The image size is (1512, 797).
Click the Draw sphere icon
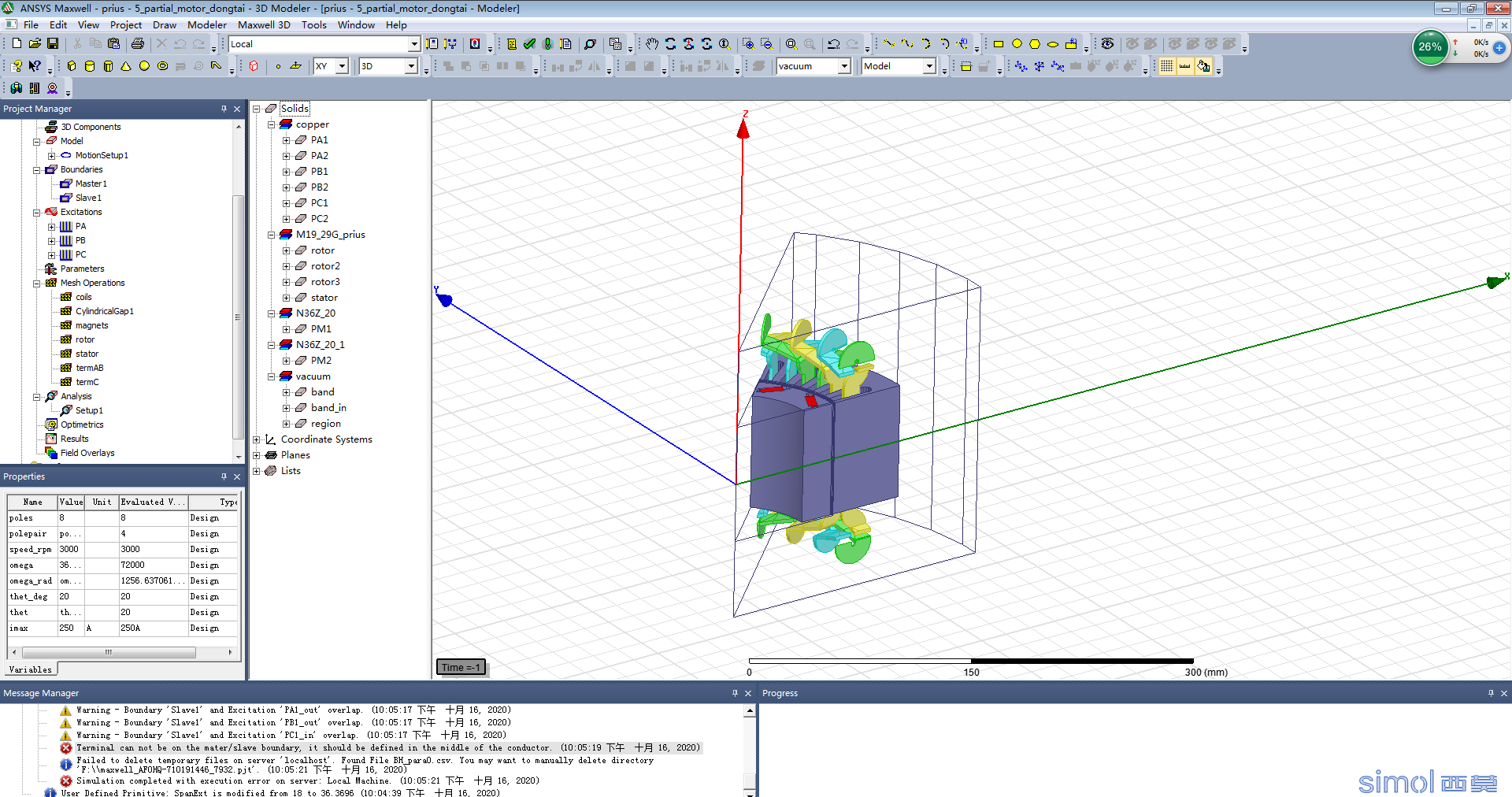(144, 66)
